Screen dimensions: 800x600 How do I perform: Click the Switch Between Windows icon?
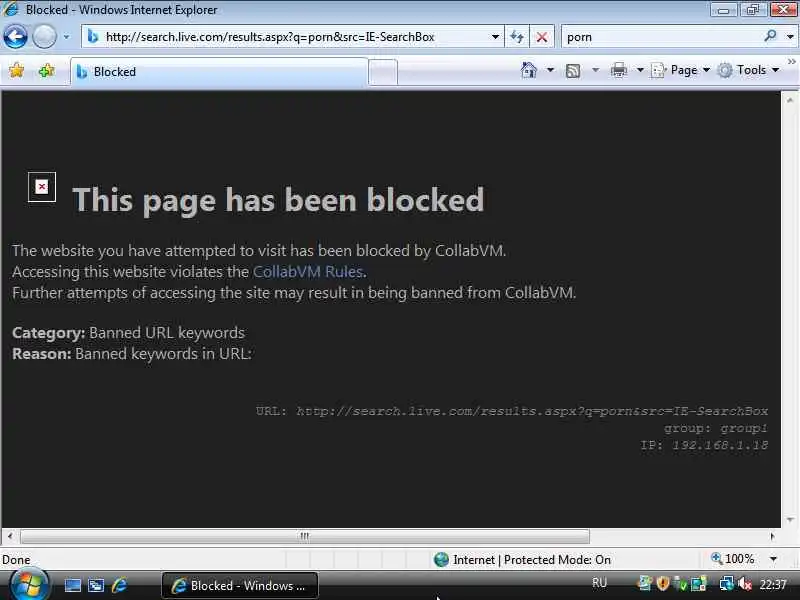coord(96,585)
